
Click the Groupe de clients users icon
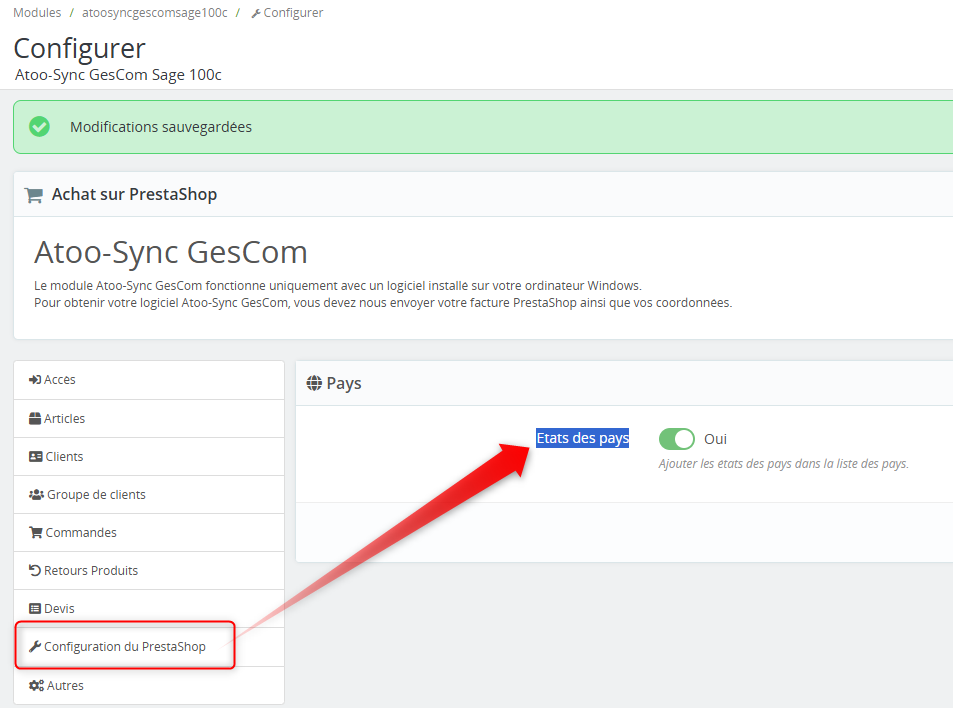coord(36,495)
